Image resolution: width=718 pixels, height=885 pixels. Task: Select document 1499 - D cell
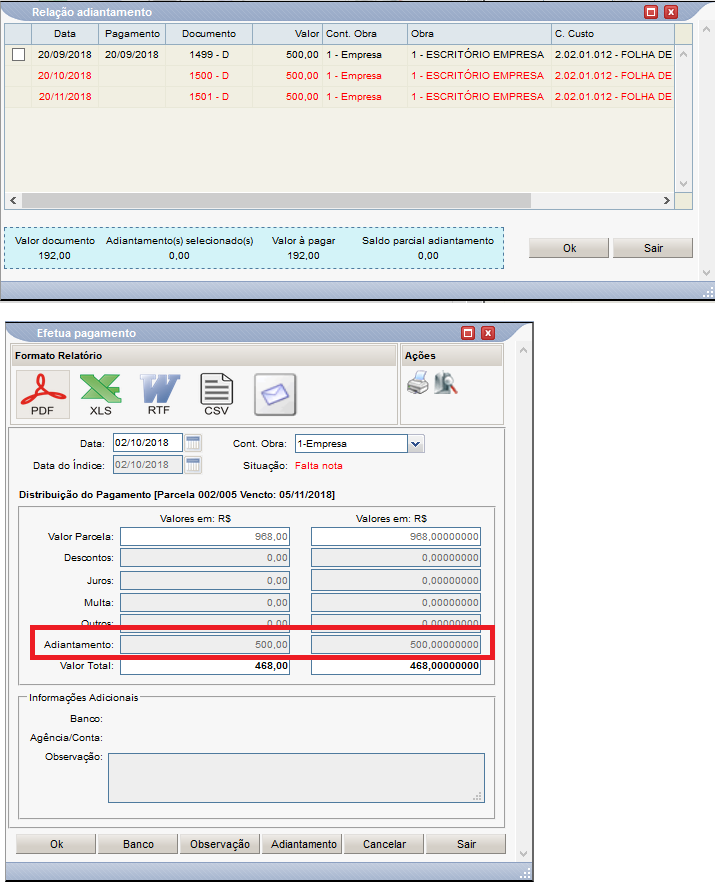[209, 55]
